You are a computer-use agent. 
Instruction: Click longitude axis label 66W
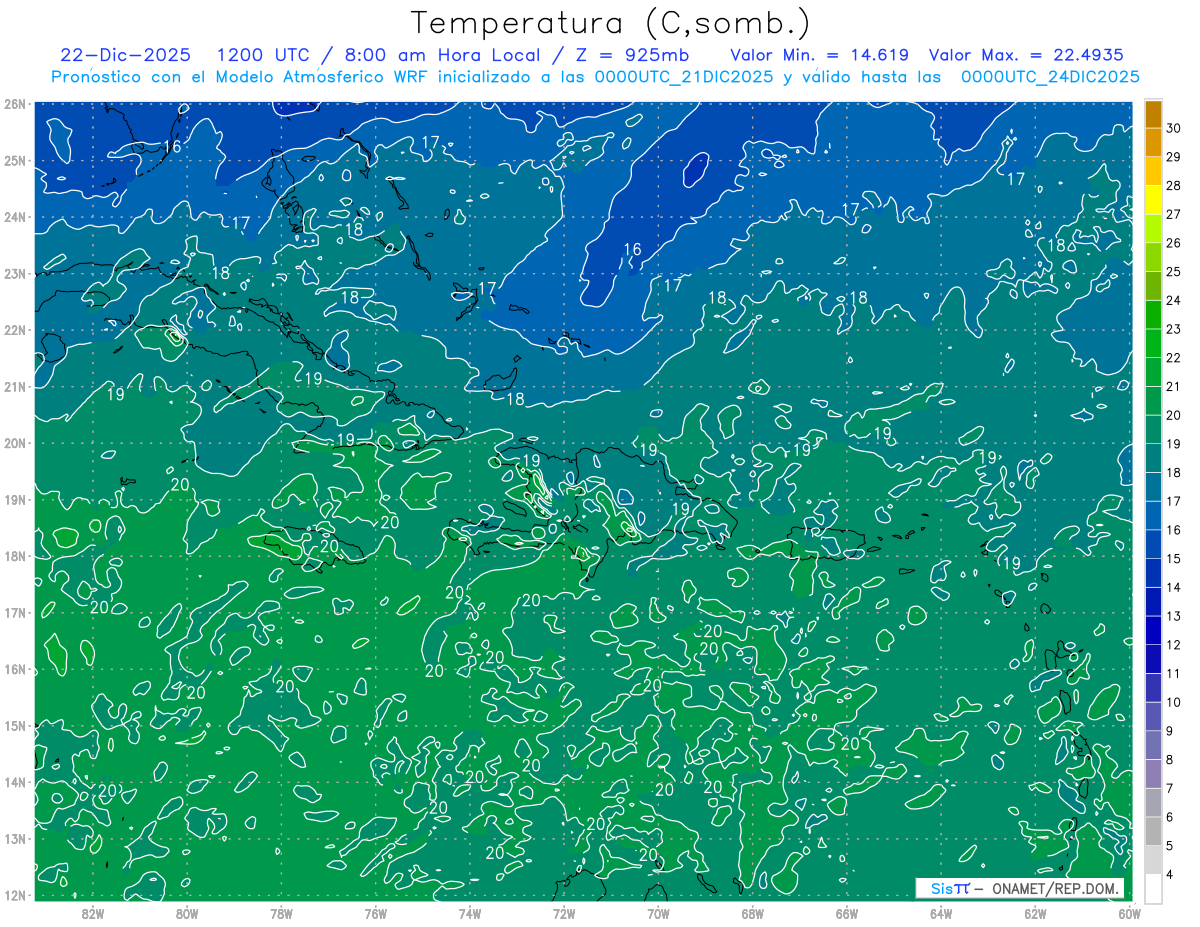pyautogui.click(x=846, y=912)
